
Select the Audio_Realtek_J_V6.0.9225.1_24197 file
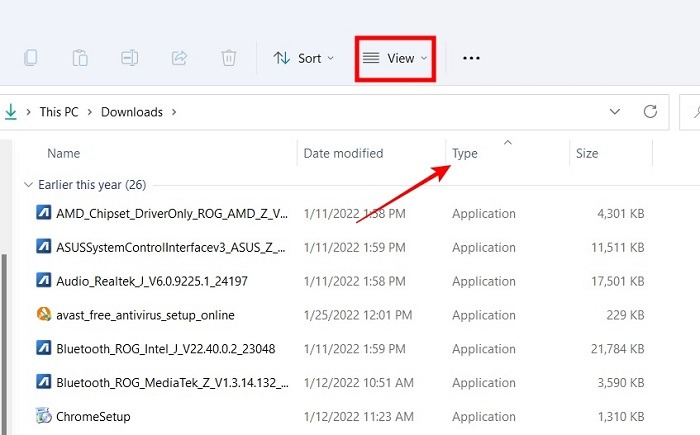(x=152, y=281)
